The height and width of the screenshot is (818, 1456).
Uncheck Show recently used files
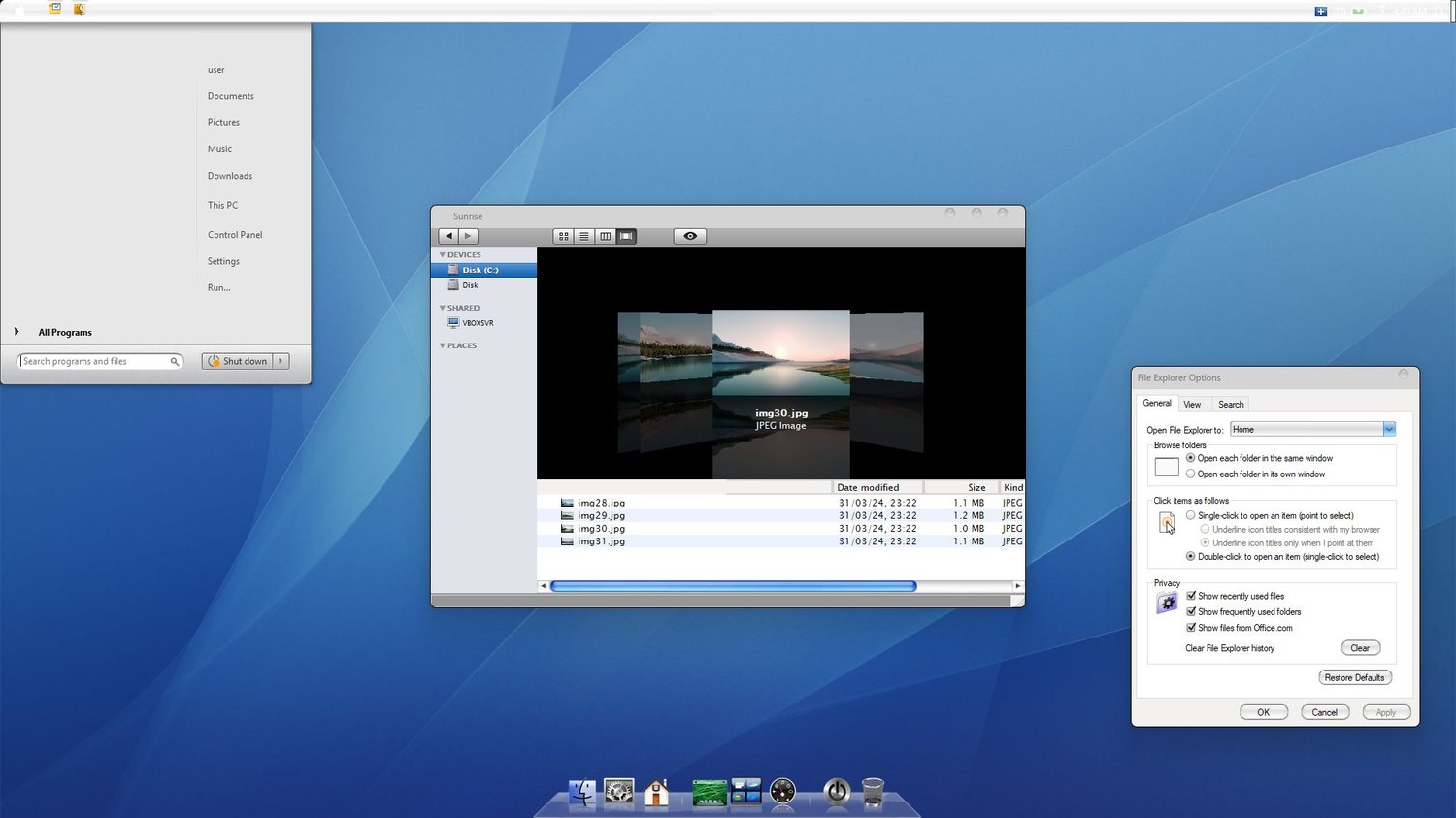[x=1191, y=596]
